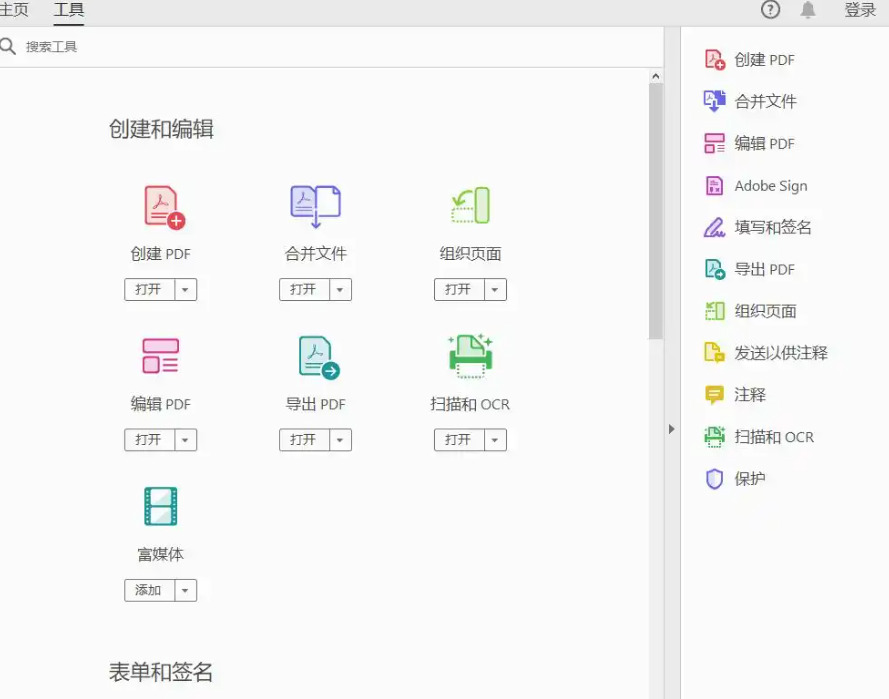Click the 富媒体 film strip icon
Image resolution: width=889 pixels, height=699 pixels.
coord(160,506)
